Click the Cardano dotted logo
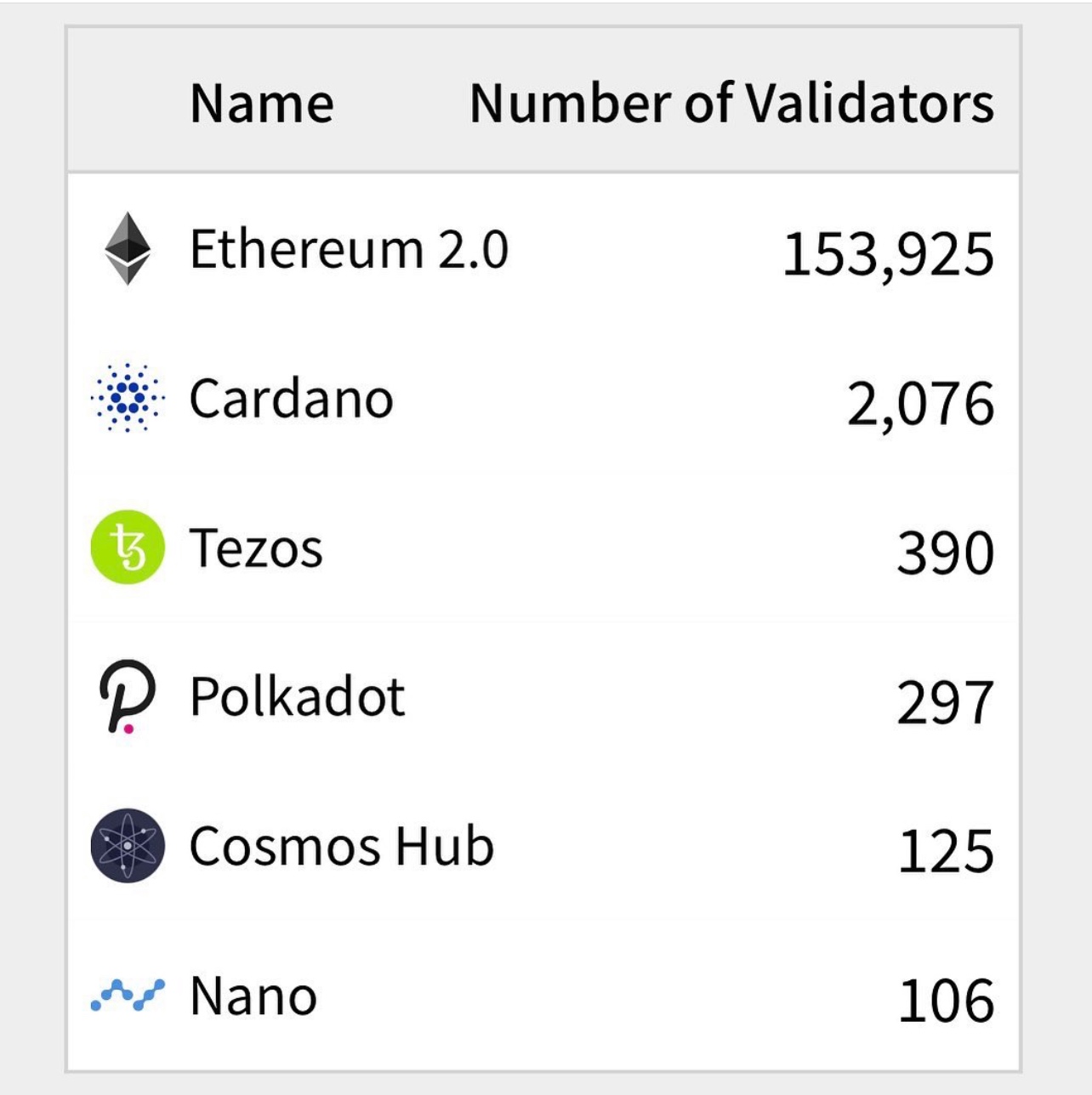 tap(128, 398)
